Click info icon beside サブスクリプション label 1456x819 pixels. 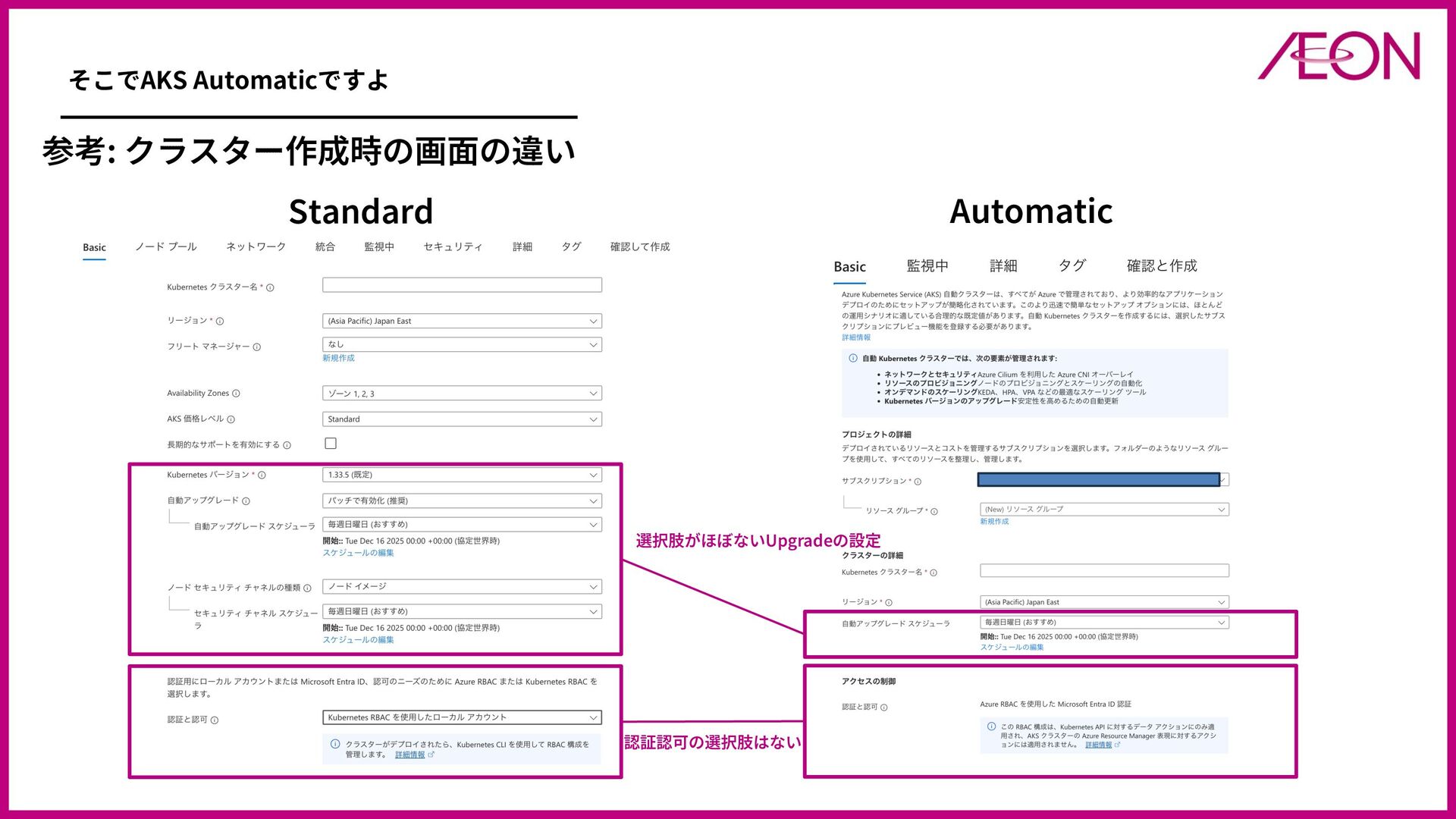coord(918,482)
